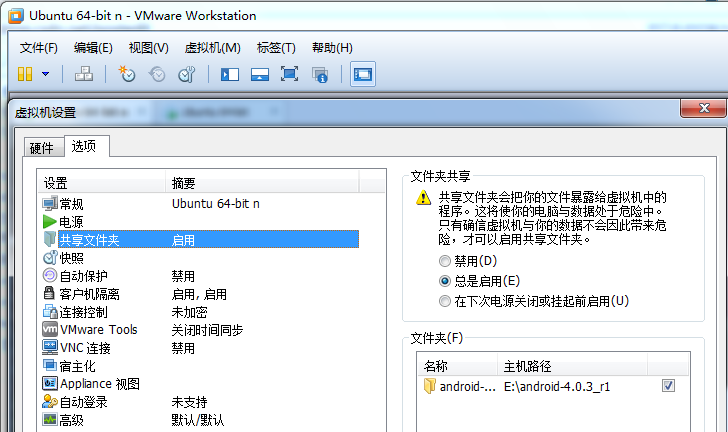Click the 自动保护 clock icon
This screenshot has width=728, height=432.
click(x=50, y=275)
